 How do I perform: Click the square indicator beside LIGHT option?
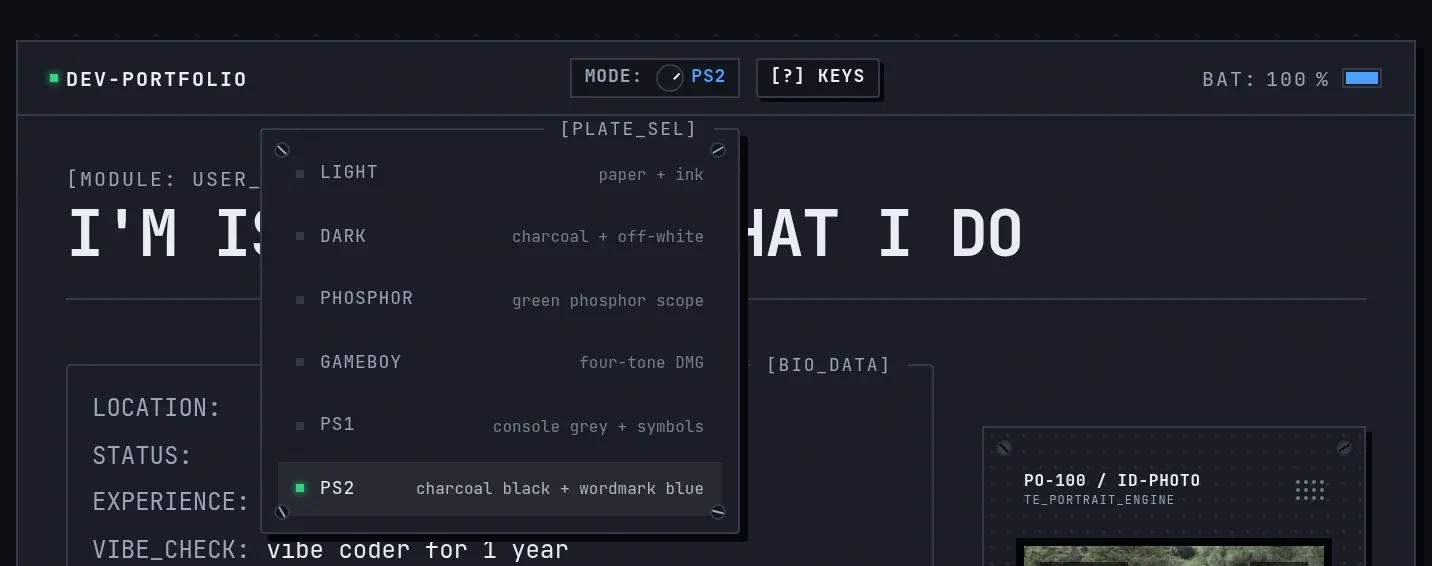[x=300, y=174]
